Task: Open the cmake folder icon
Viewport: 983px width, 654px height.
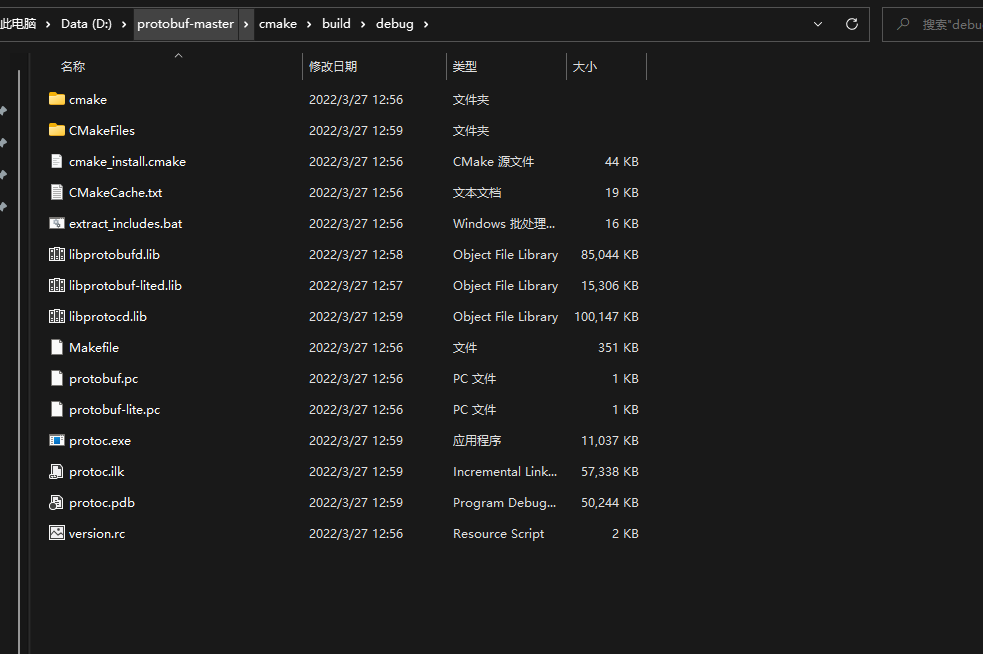Action: point(56,99)
